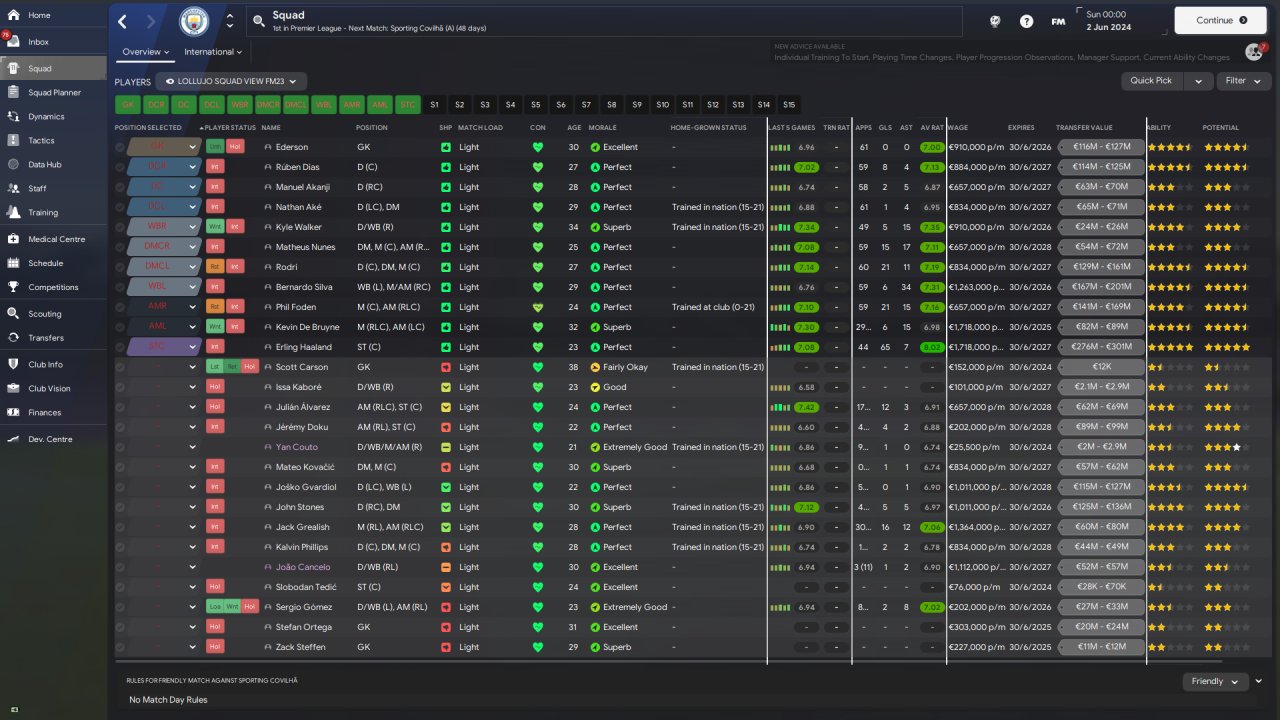The height and width of the screenshot is (720, 1280).
Task: Go back using the left arrow
Action: 122,21
